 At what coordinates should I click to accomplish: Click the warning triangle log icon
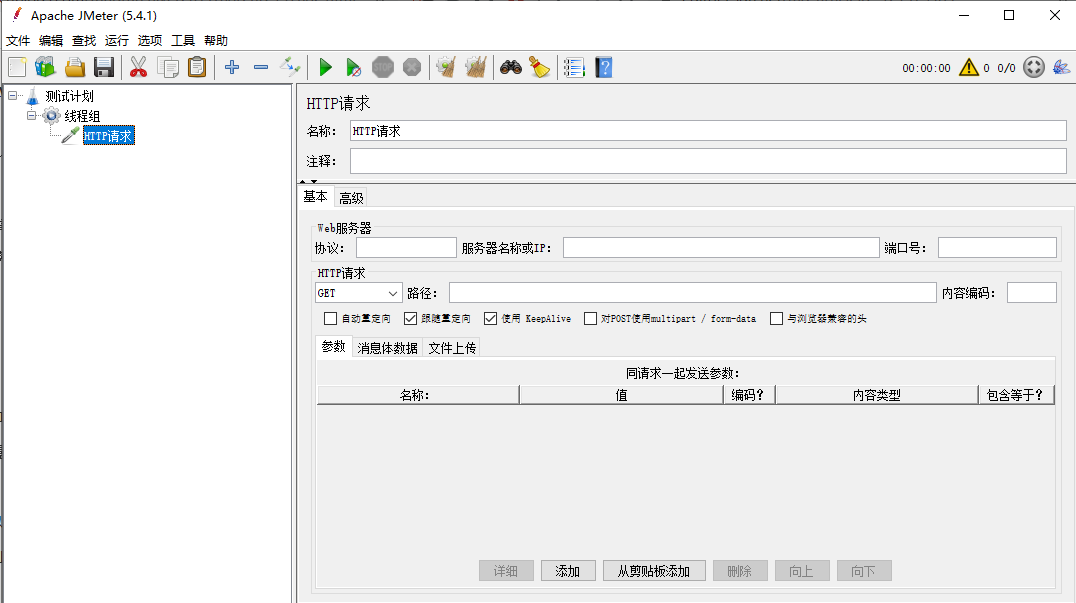pos(969,67)
